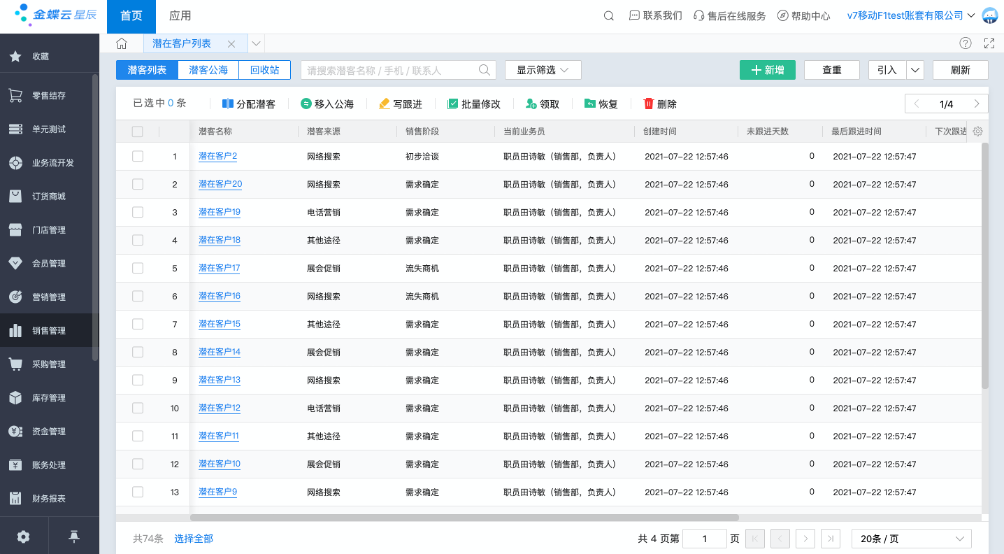Viewport: 1004px width, 554px height.
Task: Go to next page arrow beside 1/4
Action: tap(976, 104)
